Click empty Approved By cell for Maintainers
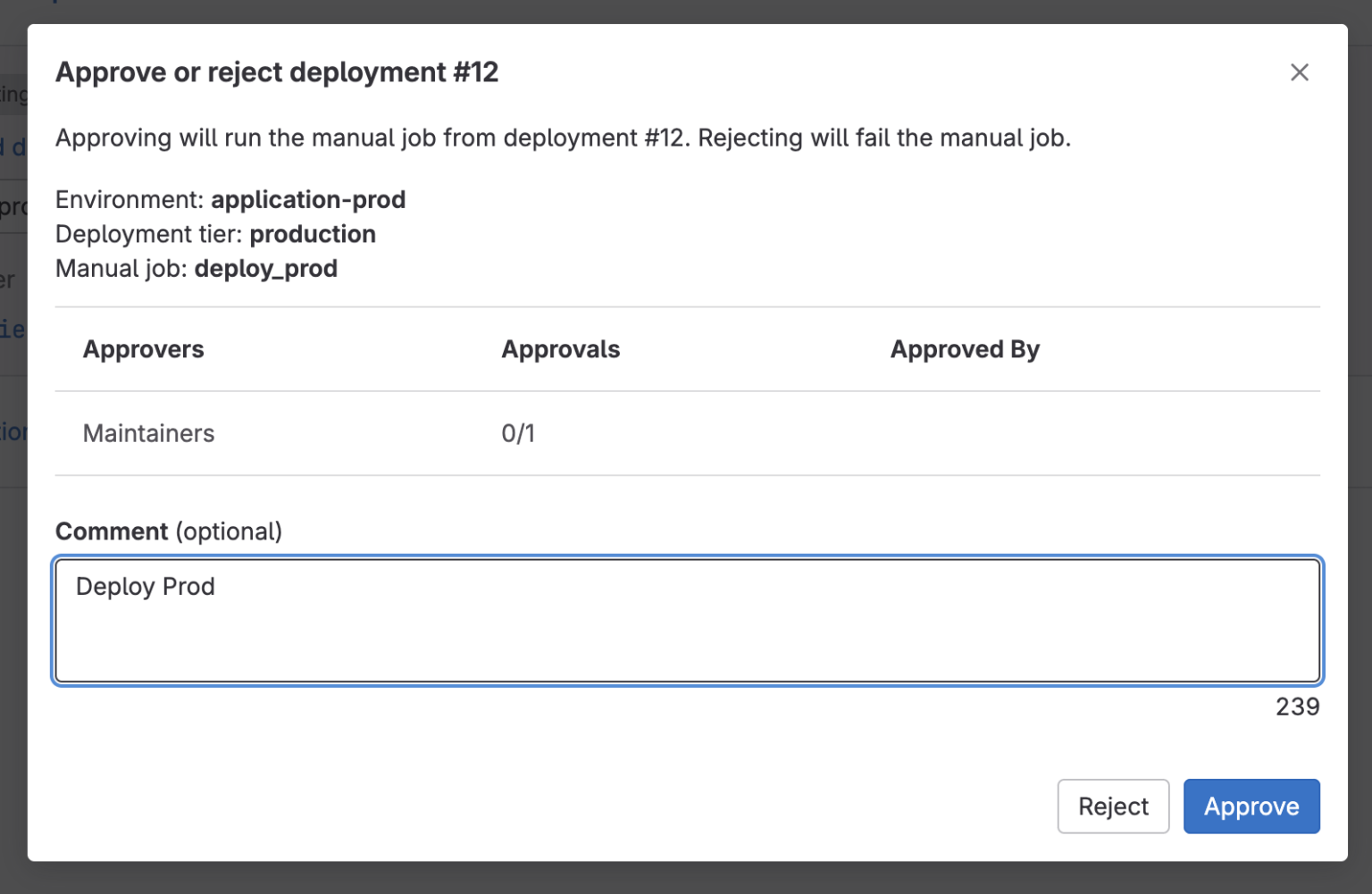The image size is (1372, 894). (1072, 433)
